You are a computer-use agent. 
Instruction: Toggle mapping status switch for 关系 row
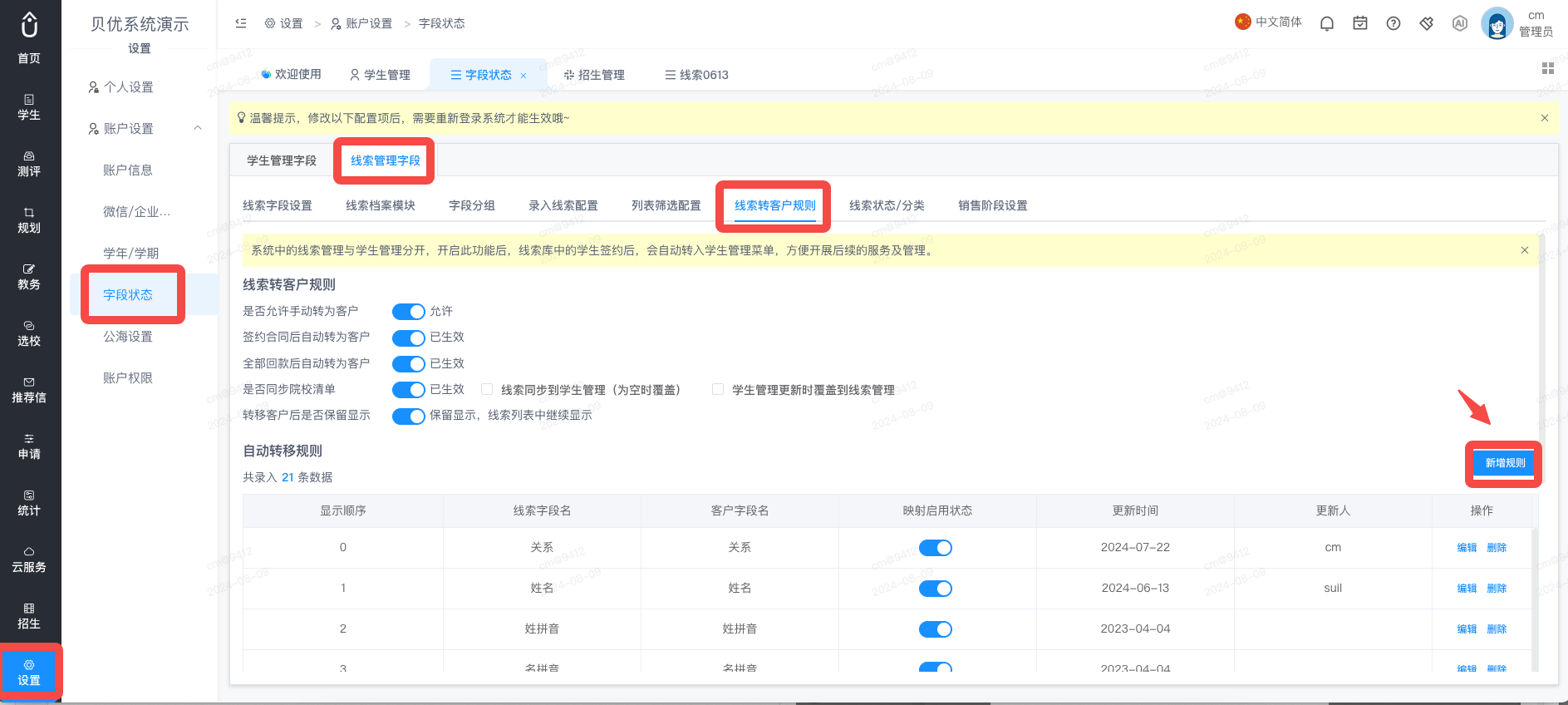[936, 548]
